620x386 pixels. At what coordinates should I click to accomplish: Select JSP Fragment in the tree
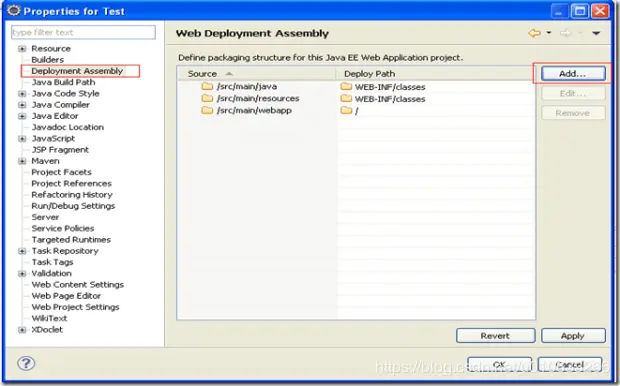[60, 150]
